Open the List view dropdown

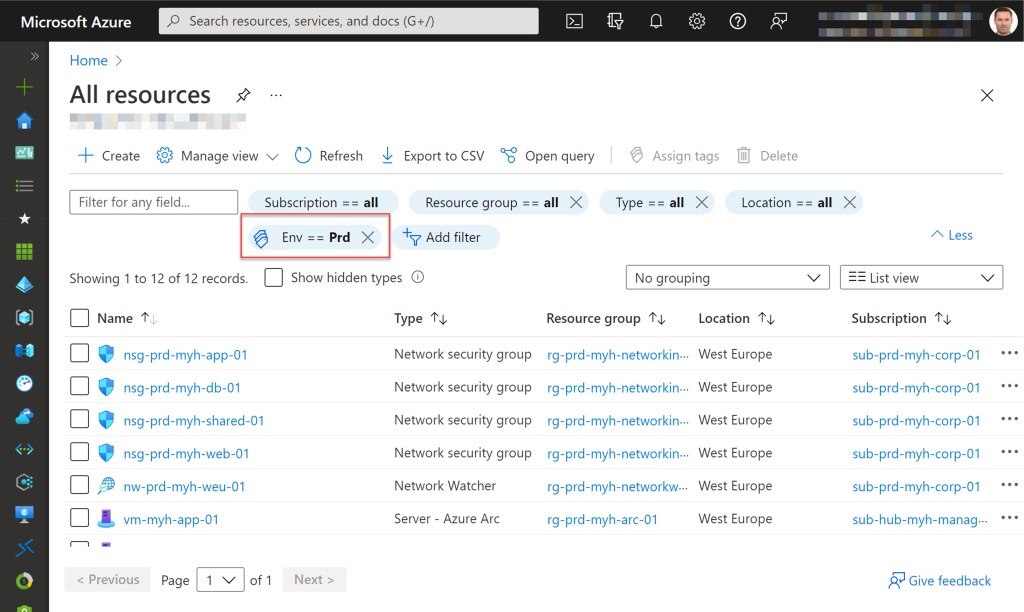pyautogui.click(x=921, y=278)
